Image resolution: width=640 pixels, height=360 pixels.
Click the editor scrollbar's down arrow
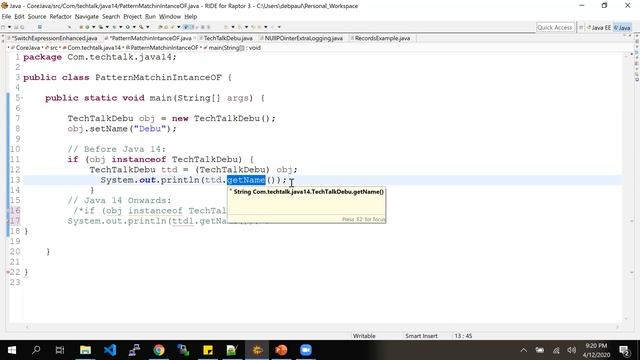click(626, 319)
